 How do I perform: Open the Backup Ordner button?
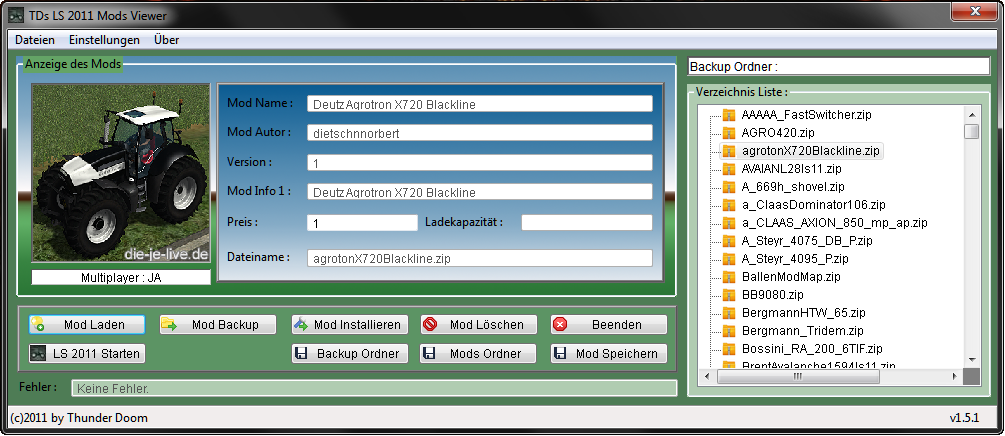coord(350,353)
